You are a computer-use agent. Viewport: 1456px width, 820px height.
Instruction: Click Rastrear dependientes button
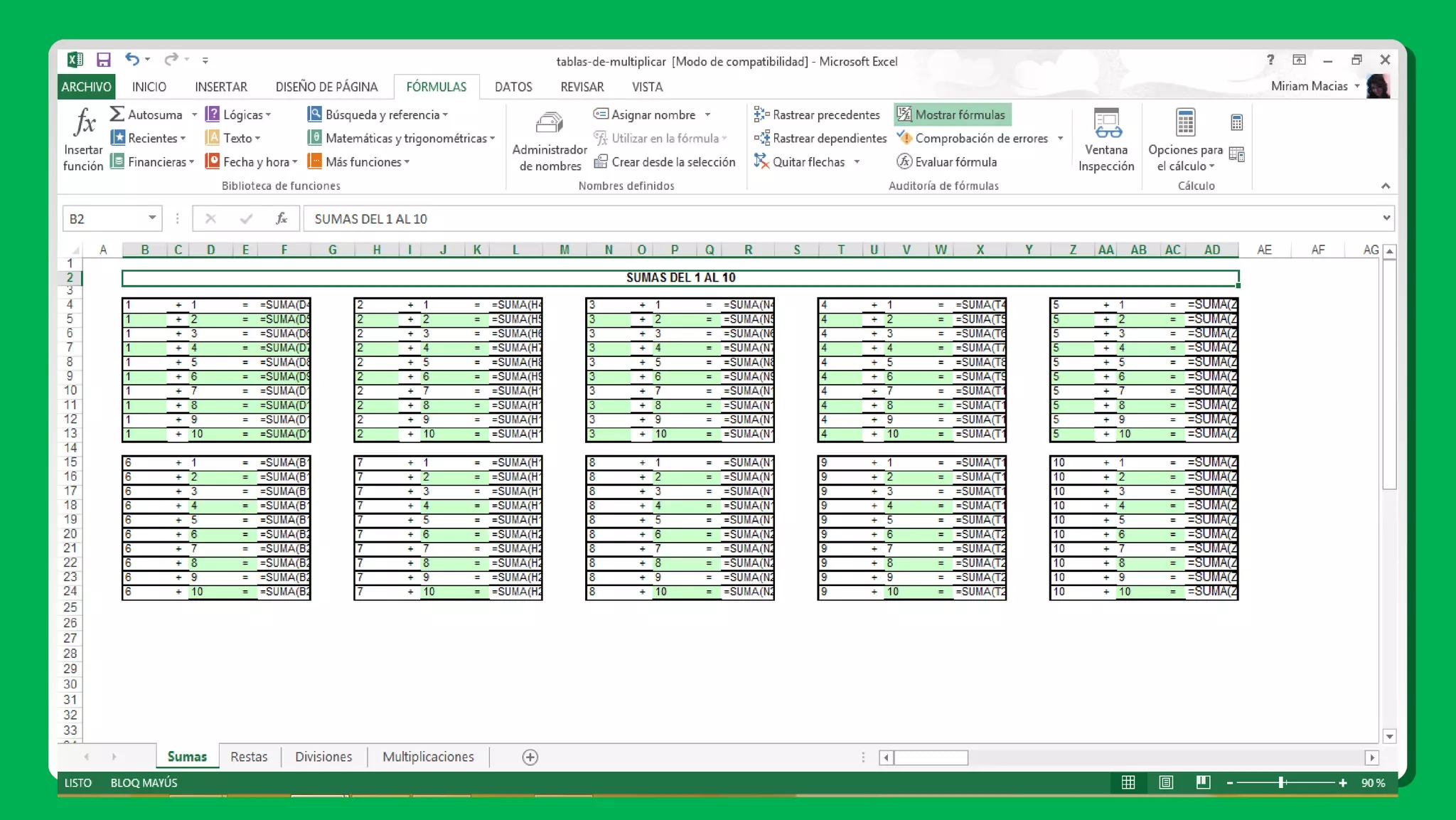click(820, 138)
